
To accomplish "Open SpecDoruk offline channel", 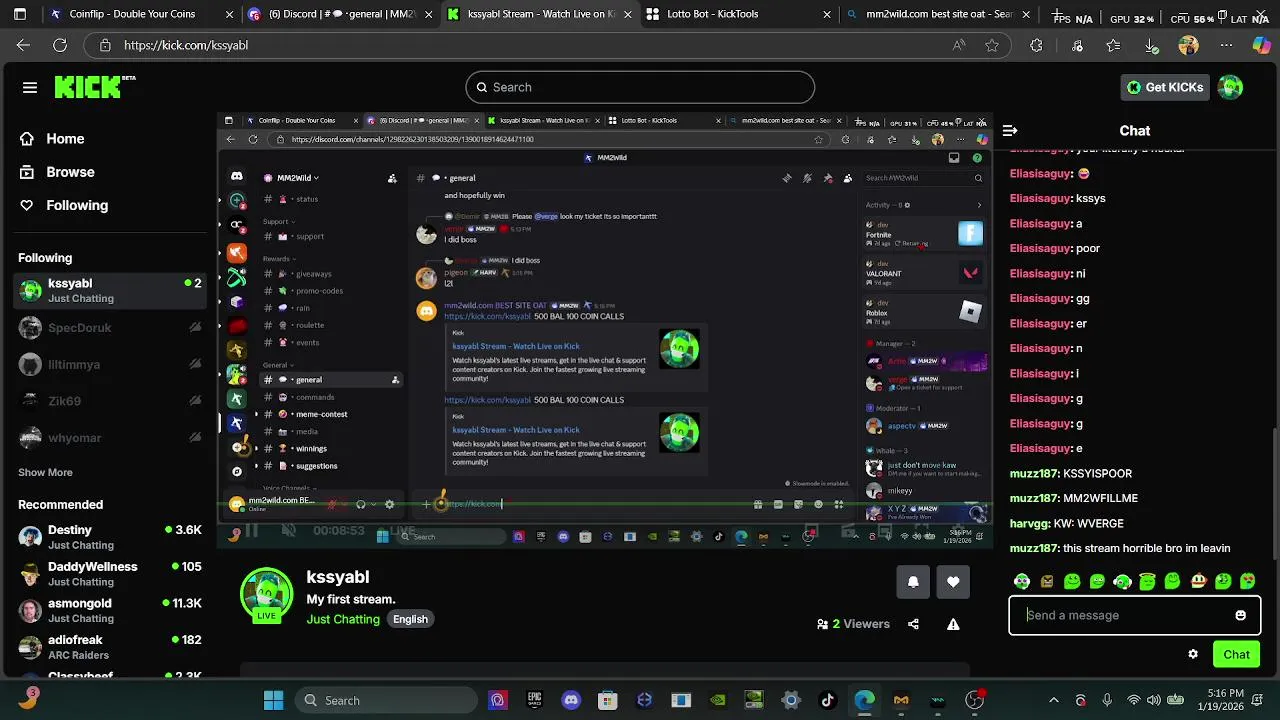I will [x=110, y=328].
